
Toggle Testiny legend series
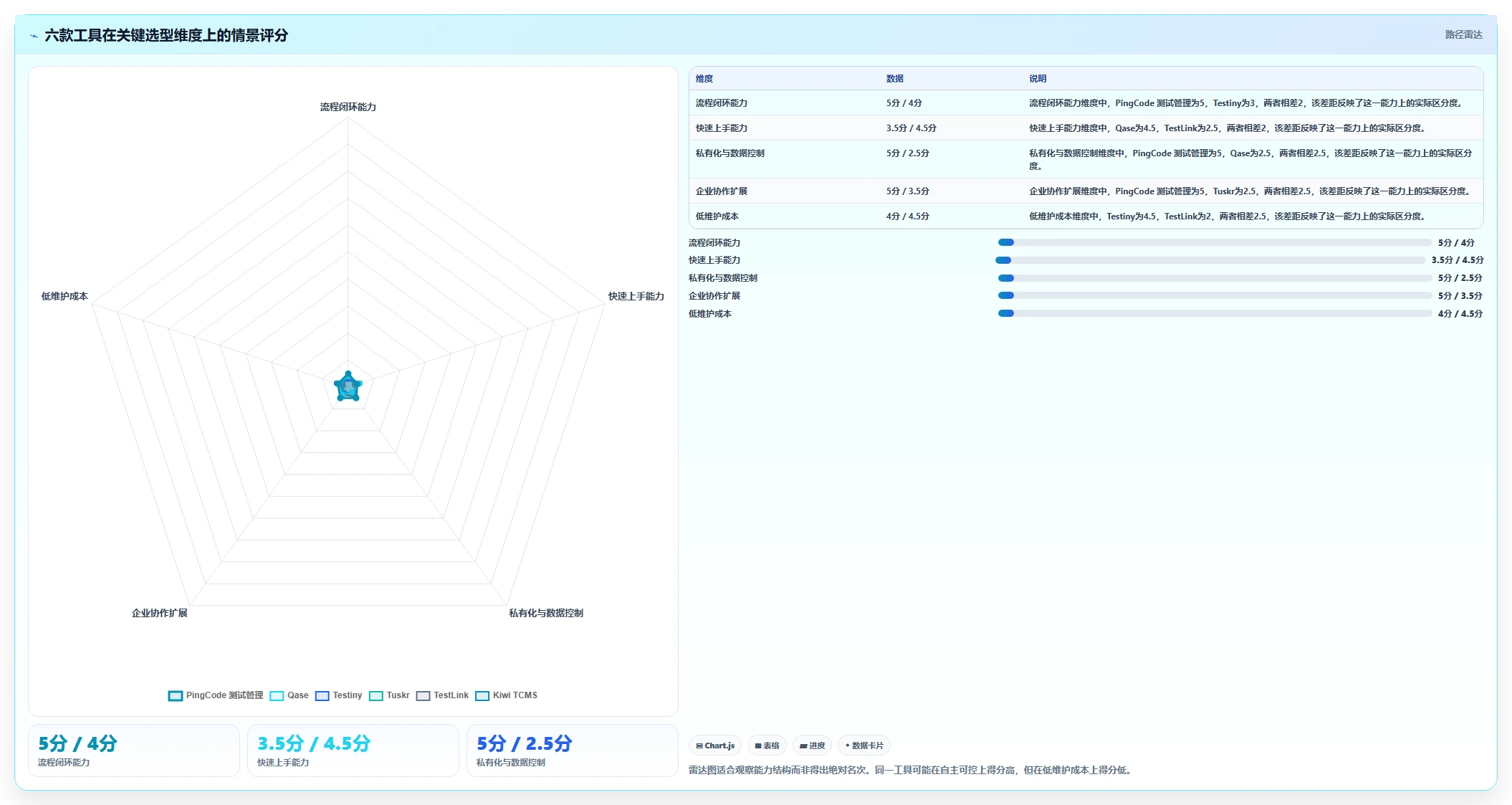coord(339,695)
